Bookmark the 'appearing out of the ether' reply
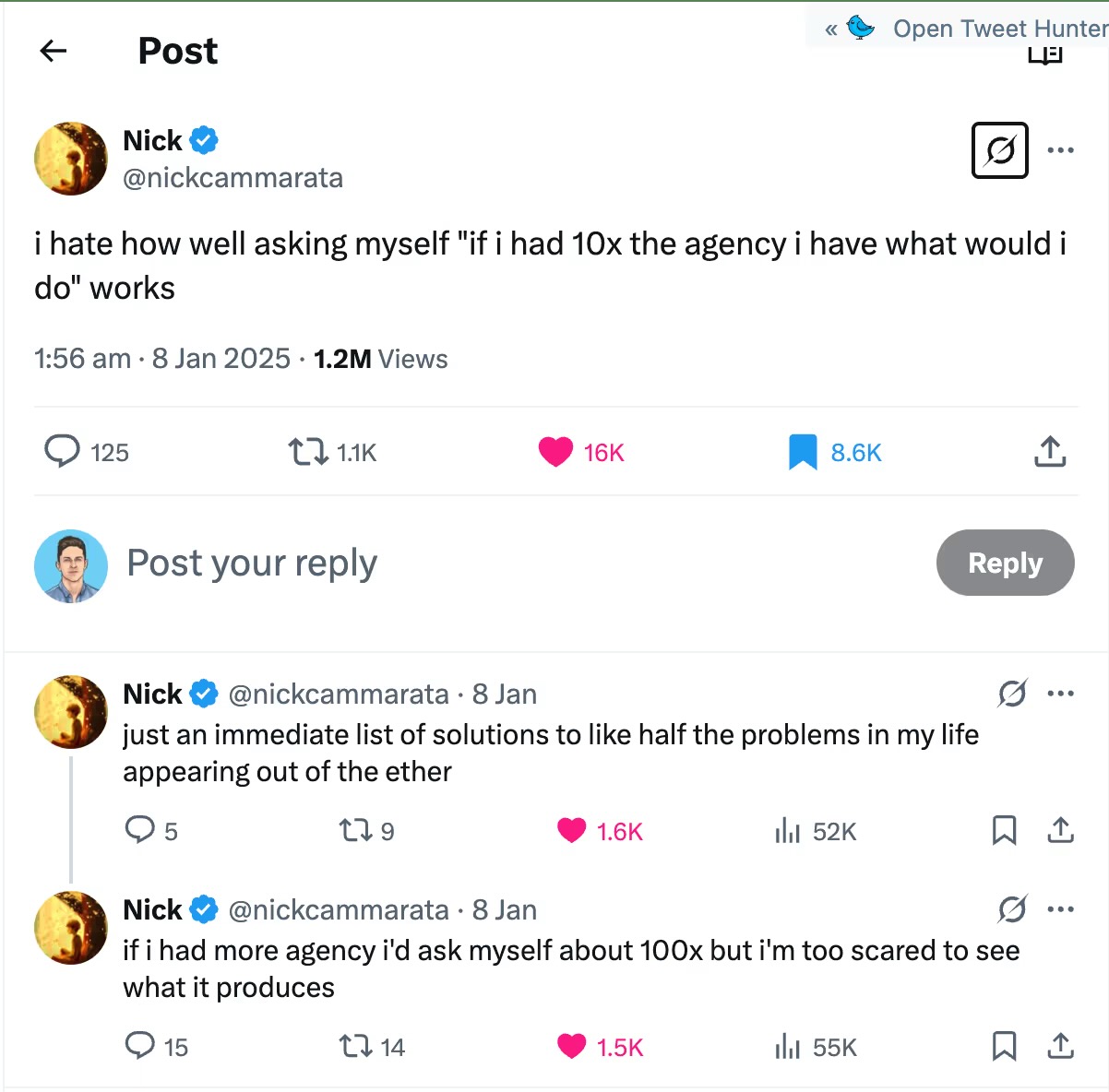The width and height of the screenshot is (1109, 1092). pos(1004,831)
